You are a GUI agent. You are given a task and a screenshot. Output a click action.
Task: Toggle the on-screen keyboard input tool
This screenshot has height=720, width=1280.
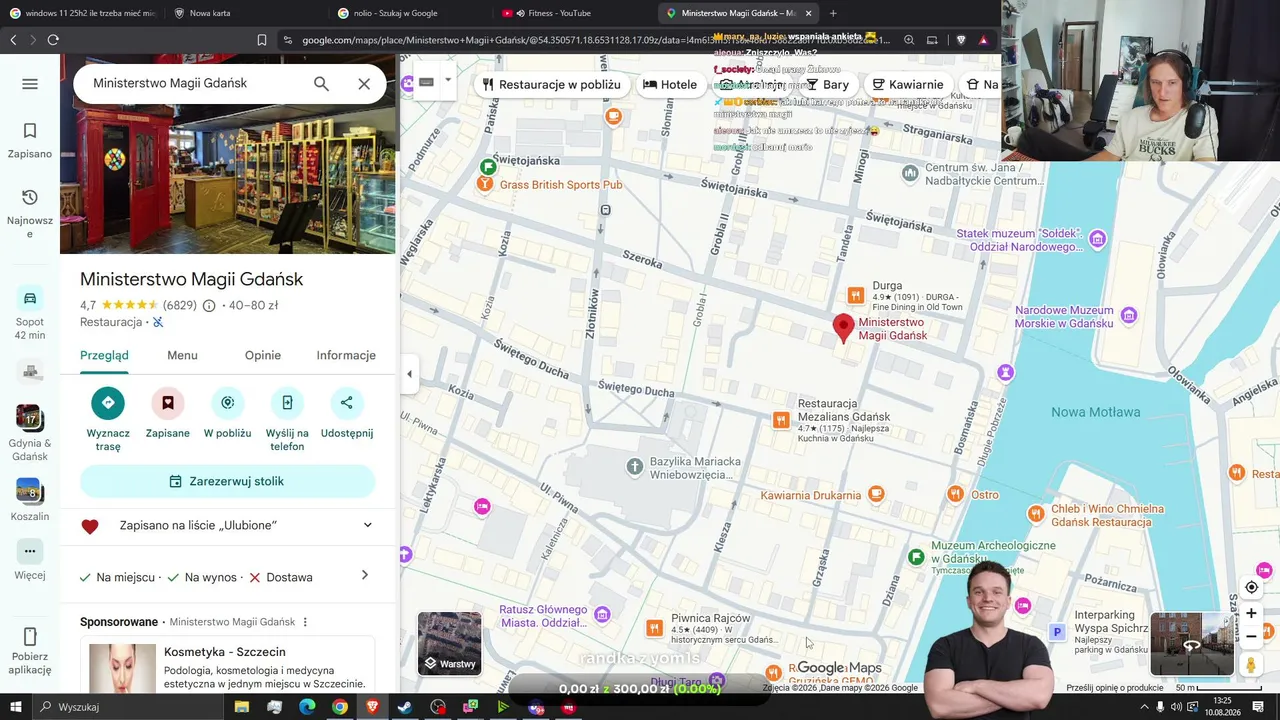click(x=426, y=82)
